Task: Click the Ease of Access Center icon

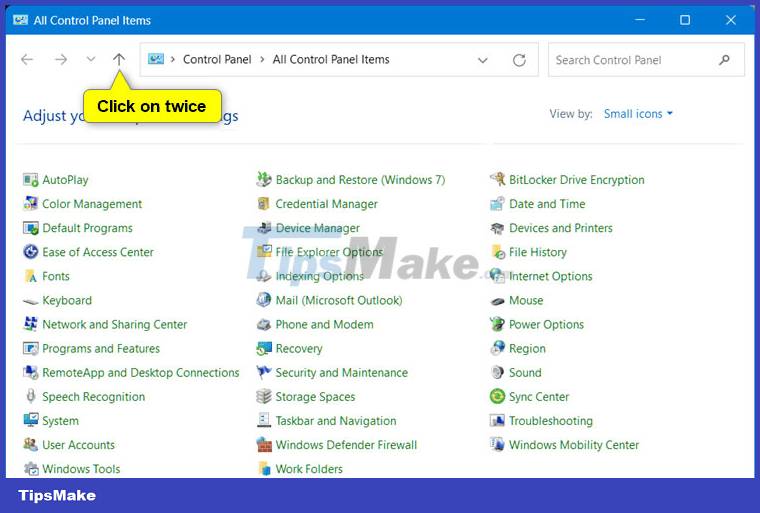Action: pyautogui.click(x=31, y=252)
